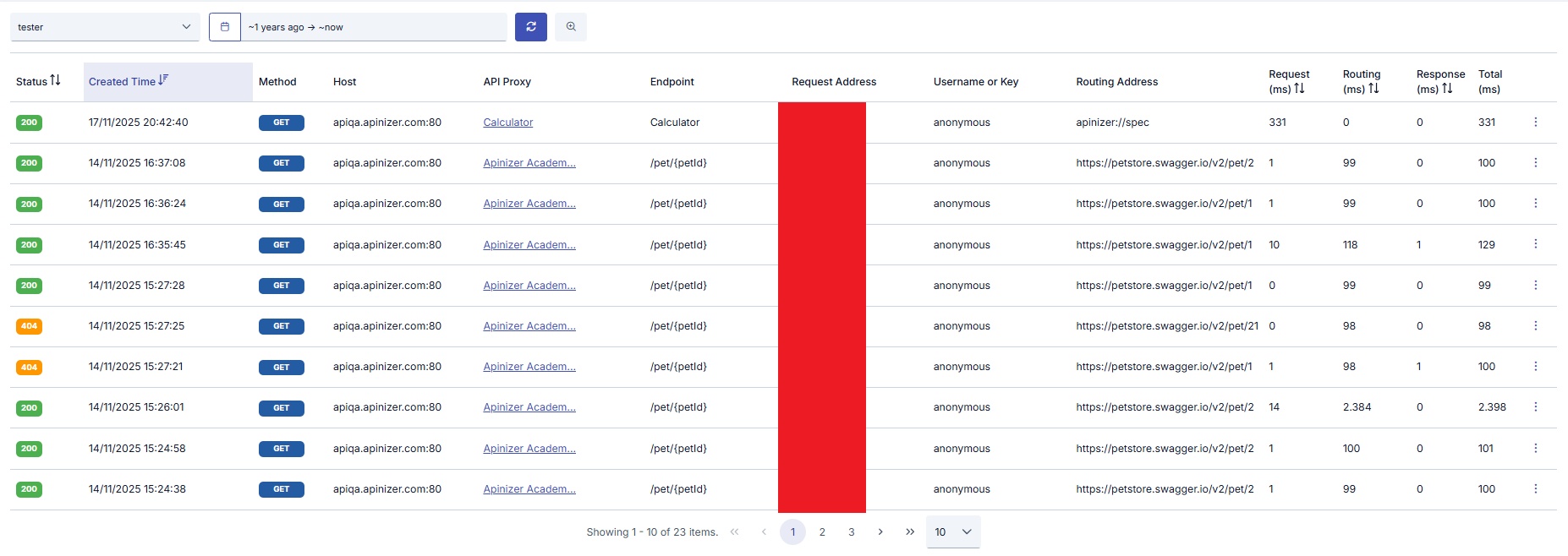
Task: Open the Calculator API proxy link
Action: tap(507, 123)
